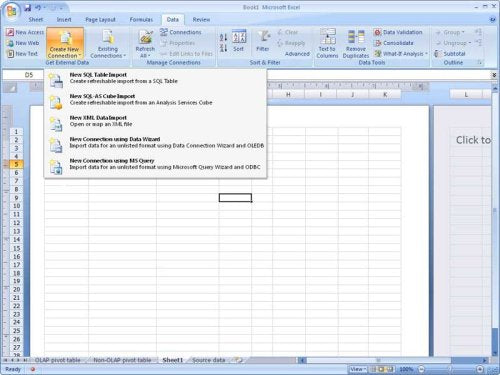Open the Source data sheet tab

209,360
